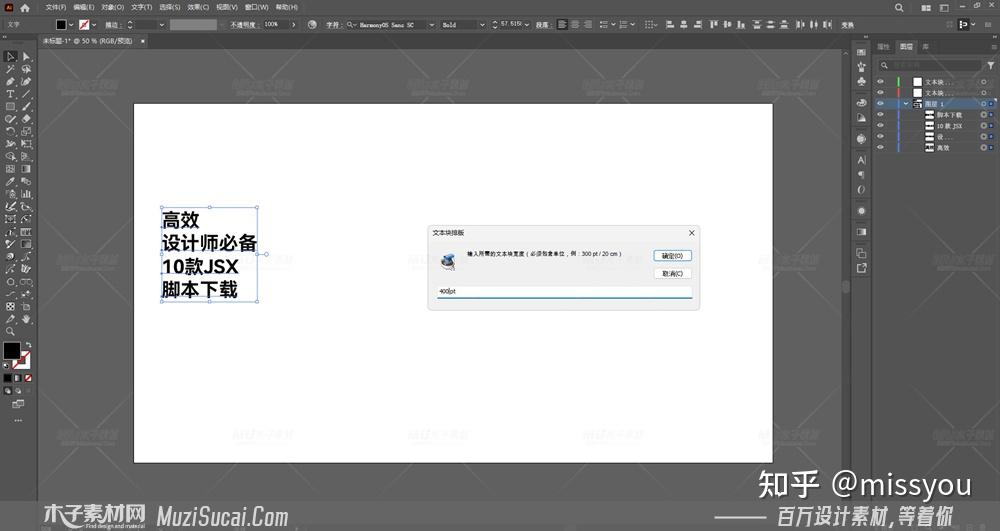Select the Eyedropper tool
This screenshot has width=1000, height=531.
click(11, 182)
